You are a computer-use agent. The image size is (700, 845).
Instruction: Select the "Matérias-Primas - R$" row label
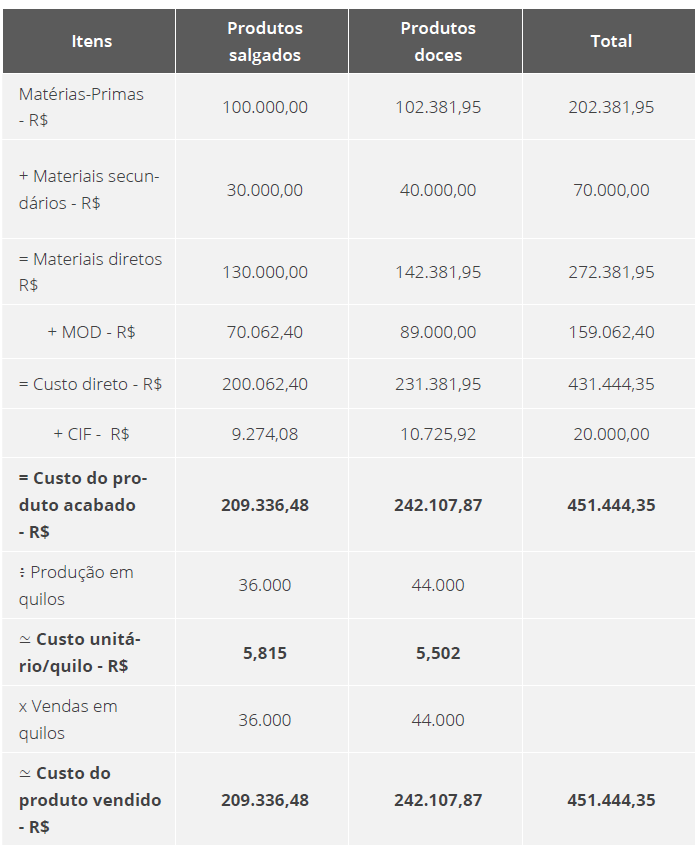pos(81,107)
